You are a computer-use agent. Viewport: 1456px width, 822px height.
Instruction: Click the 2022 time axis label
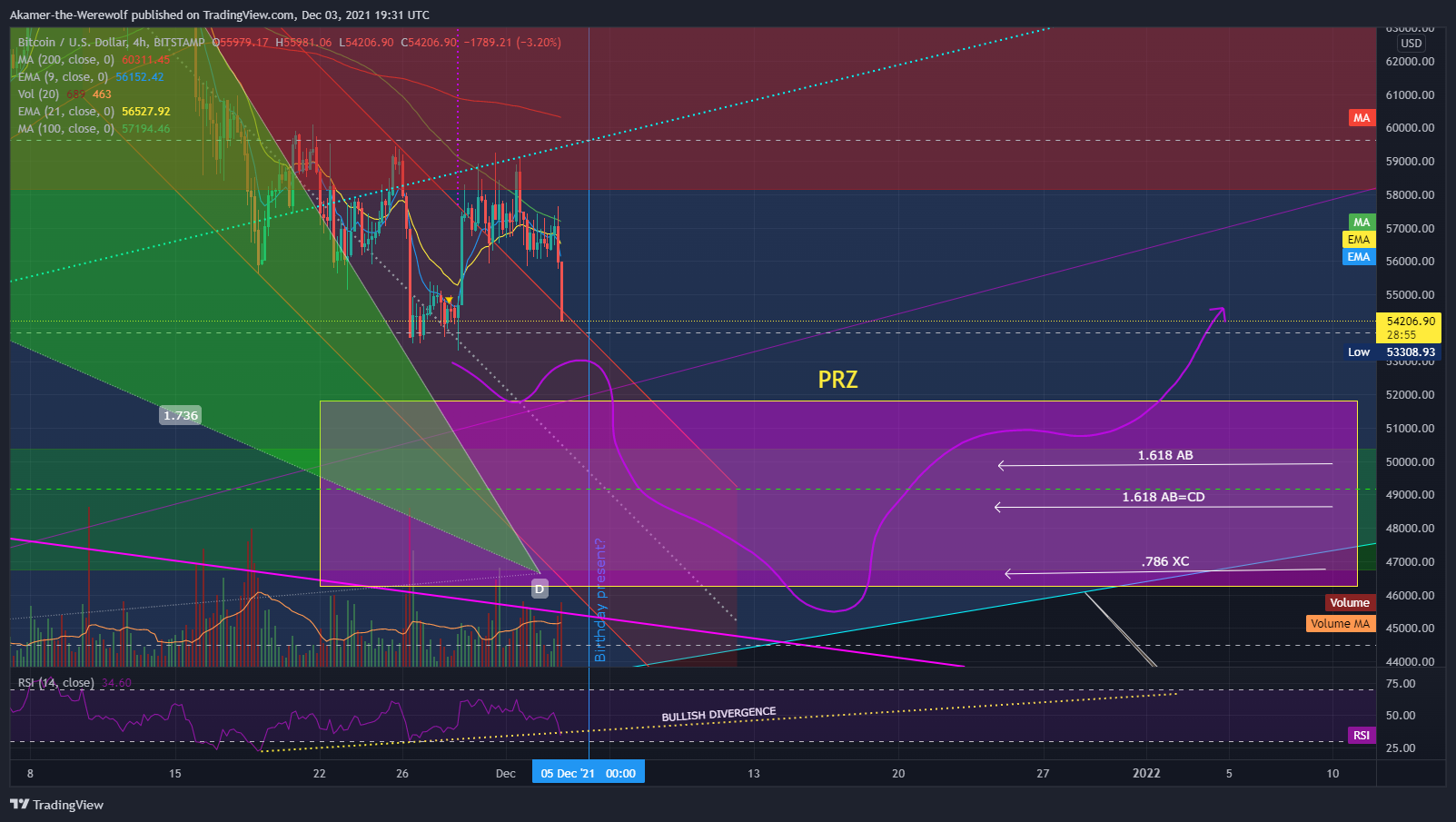point(1146,773)
